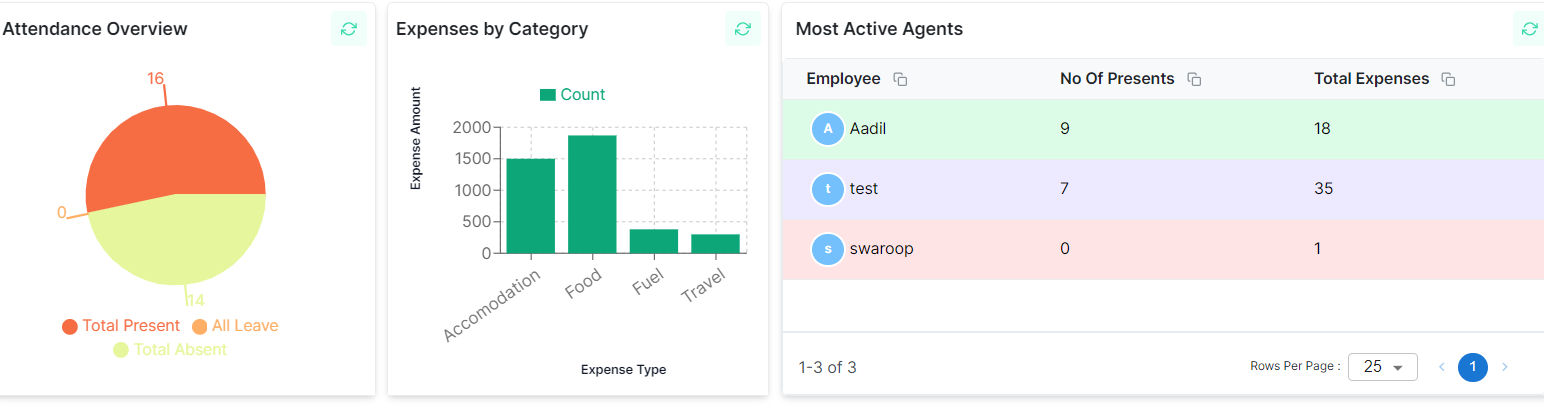Refresh the Most Active Agents table
This screenshot has width=1544, height=406.
[1529, 29]
